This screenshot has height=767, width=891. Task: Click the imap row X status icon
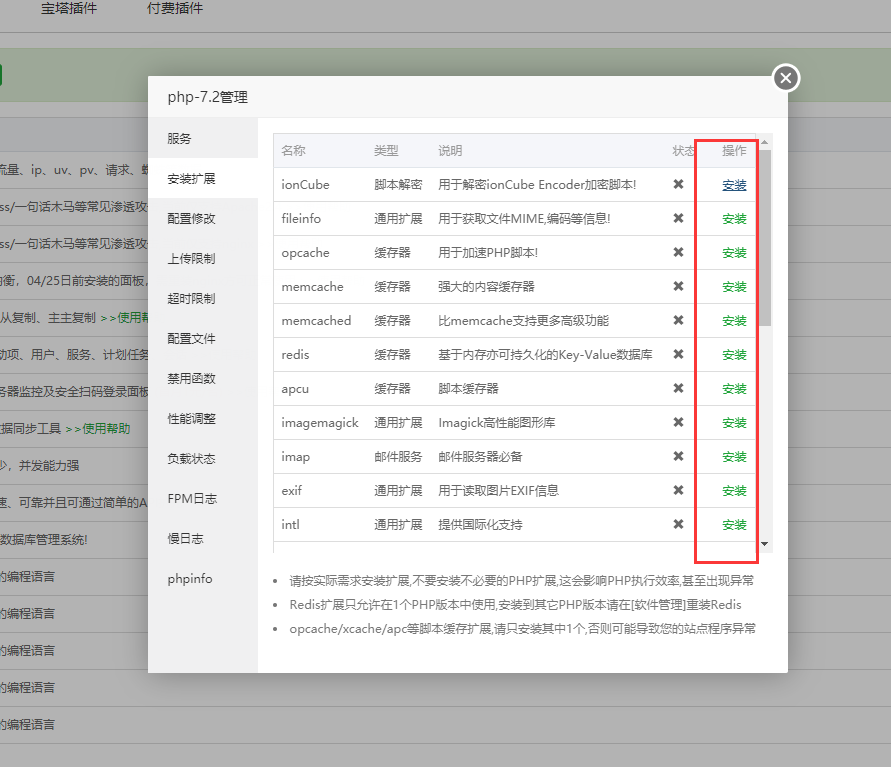(678, 456)
